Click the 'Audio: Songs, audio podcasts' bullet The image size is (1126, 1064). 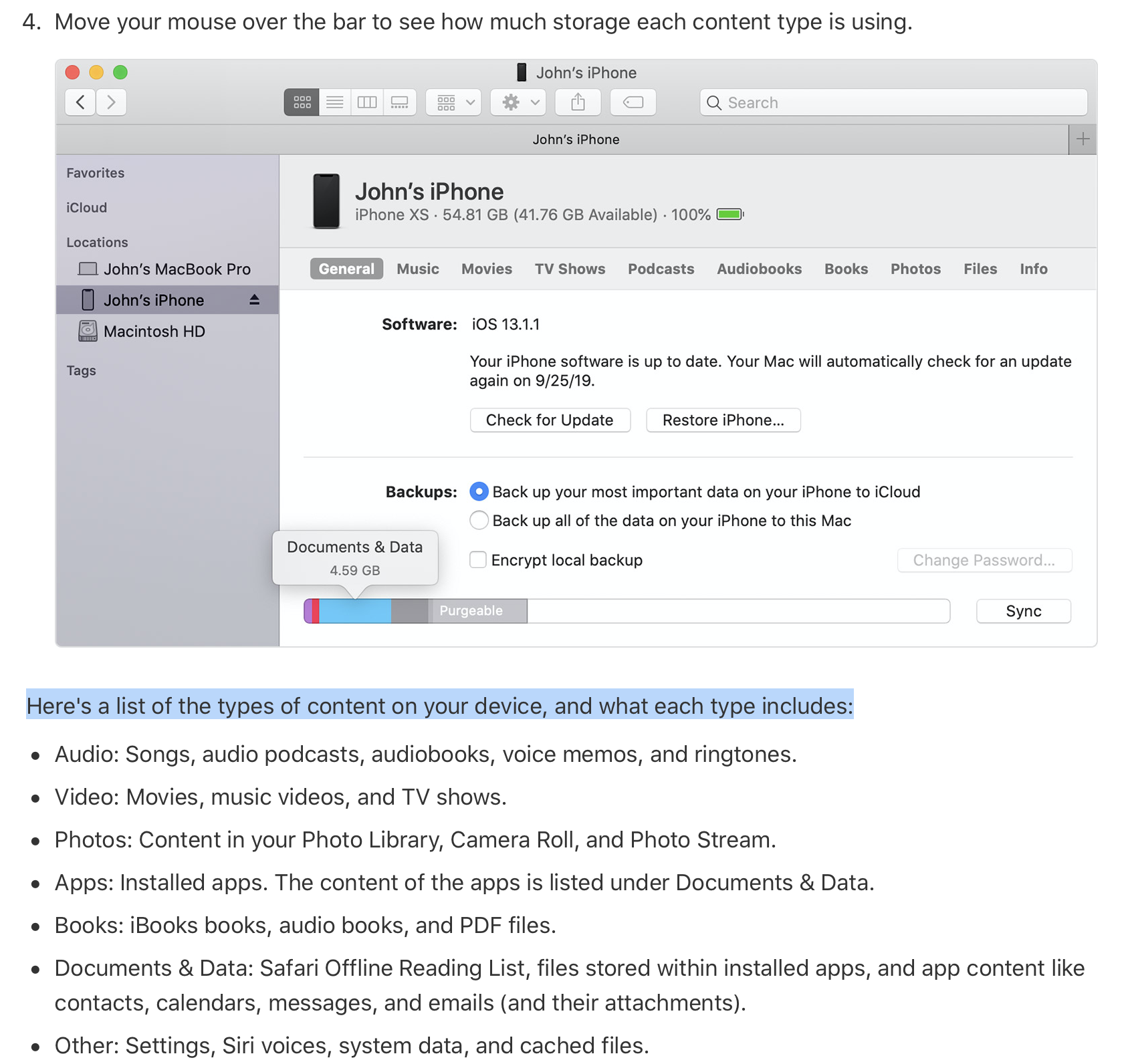point(426,754)
